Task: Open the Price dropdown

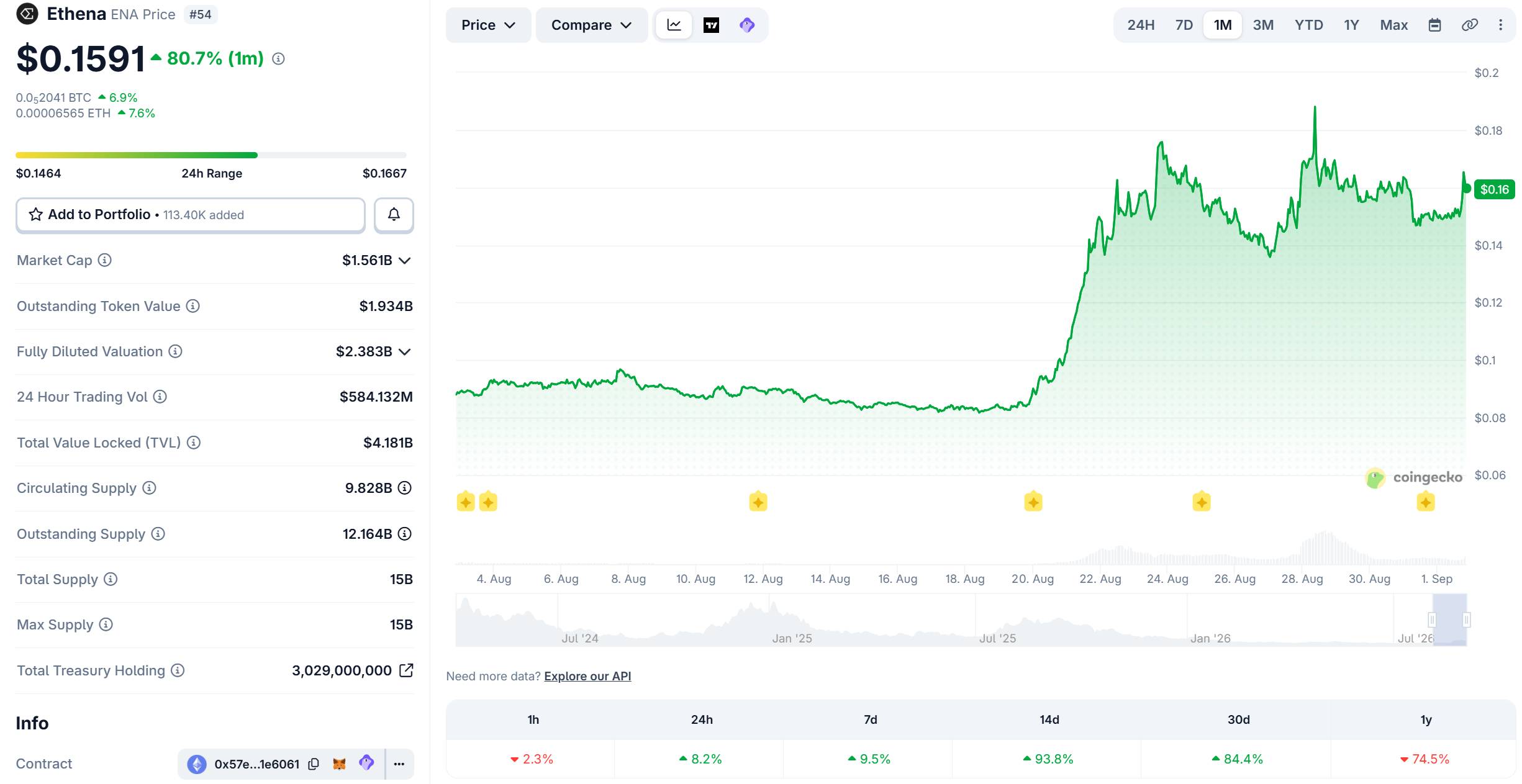Action: (488, 25)
